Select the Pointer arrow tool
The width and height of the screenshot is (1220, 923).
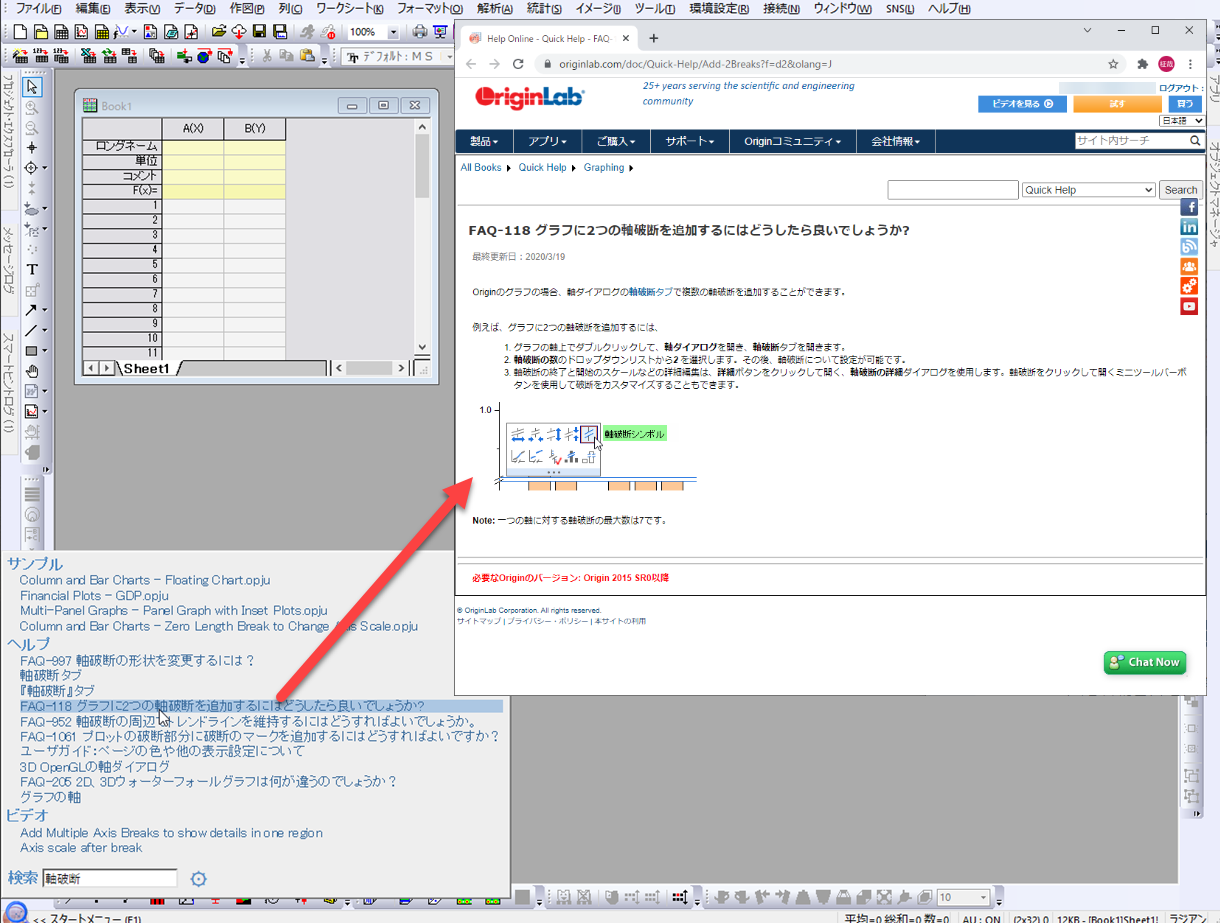[x=32, y=87]
